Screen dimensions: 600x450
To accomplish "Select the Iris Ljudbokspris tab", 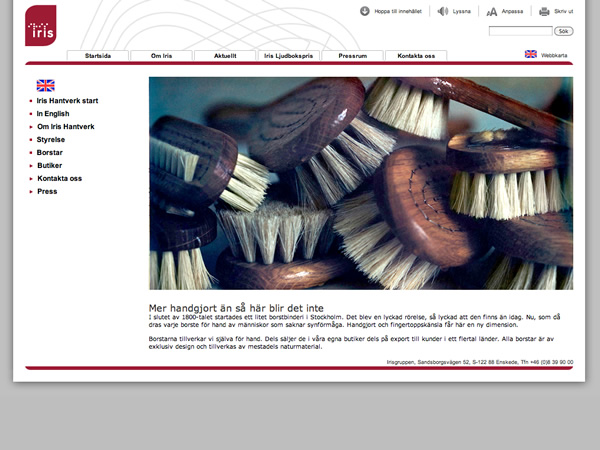I will tap(288, 56).
